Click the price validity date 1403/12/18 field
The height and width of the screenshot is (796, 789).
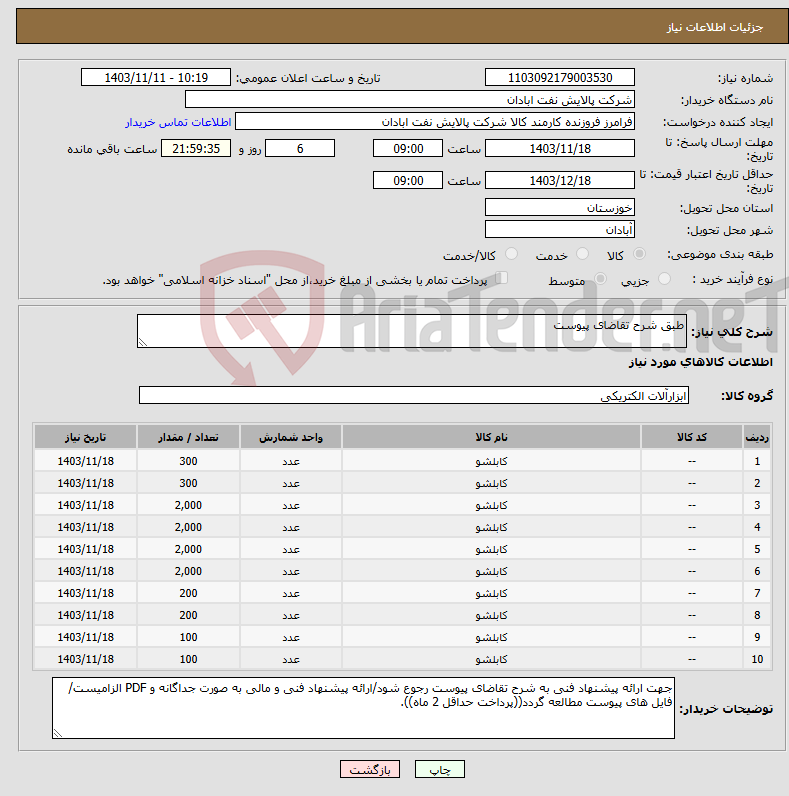point(560,180)
